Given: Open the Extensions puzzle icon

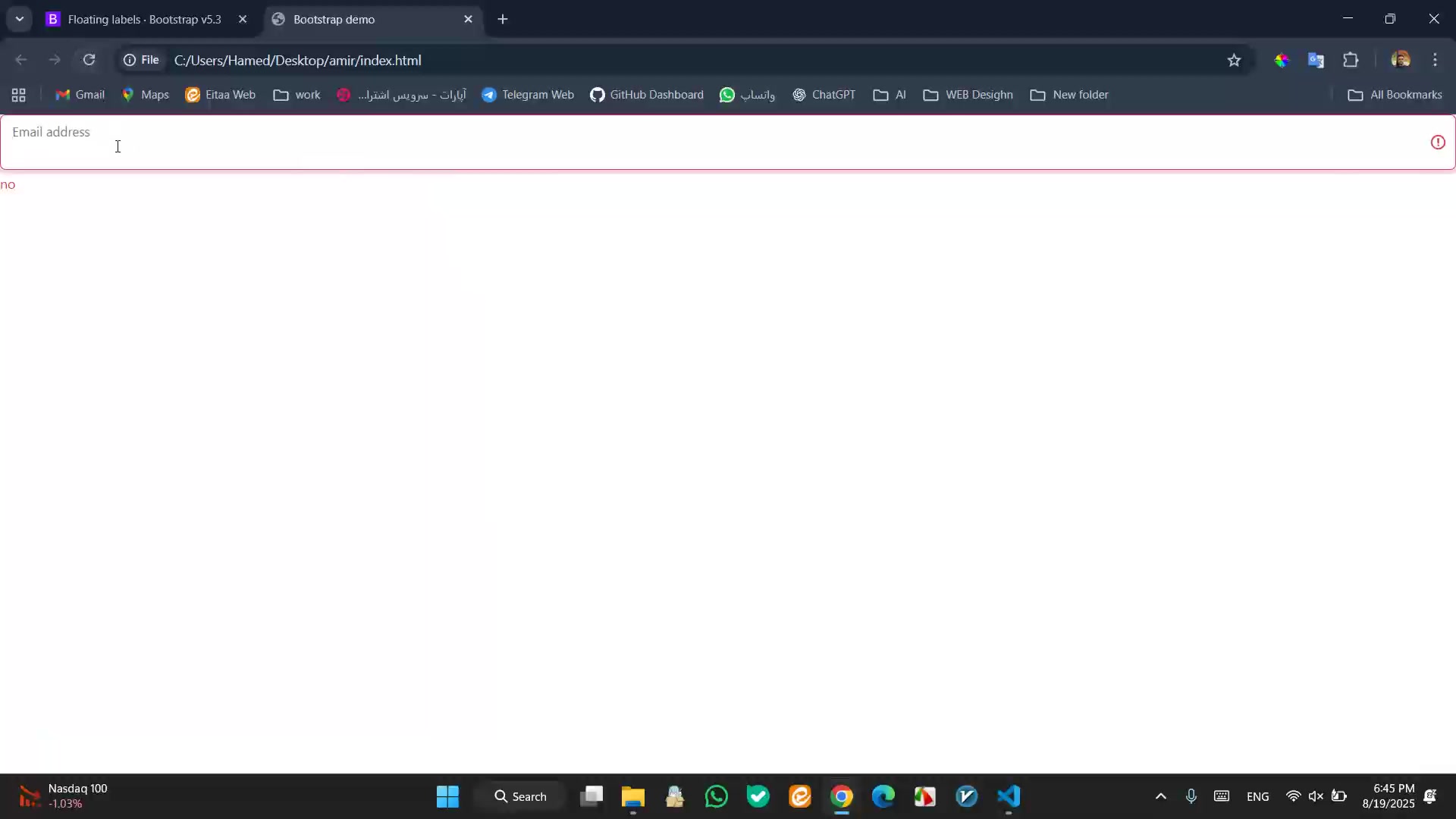Looking at the screenshot, I should [x=1351, y=60].
